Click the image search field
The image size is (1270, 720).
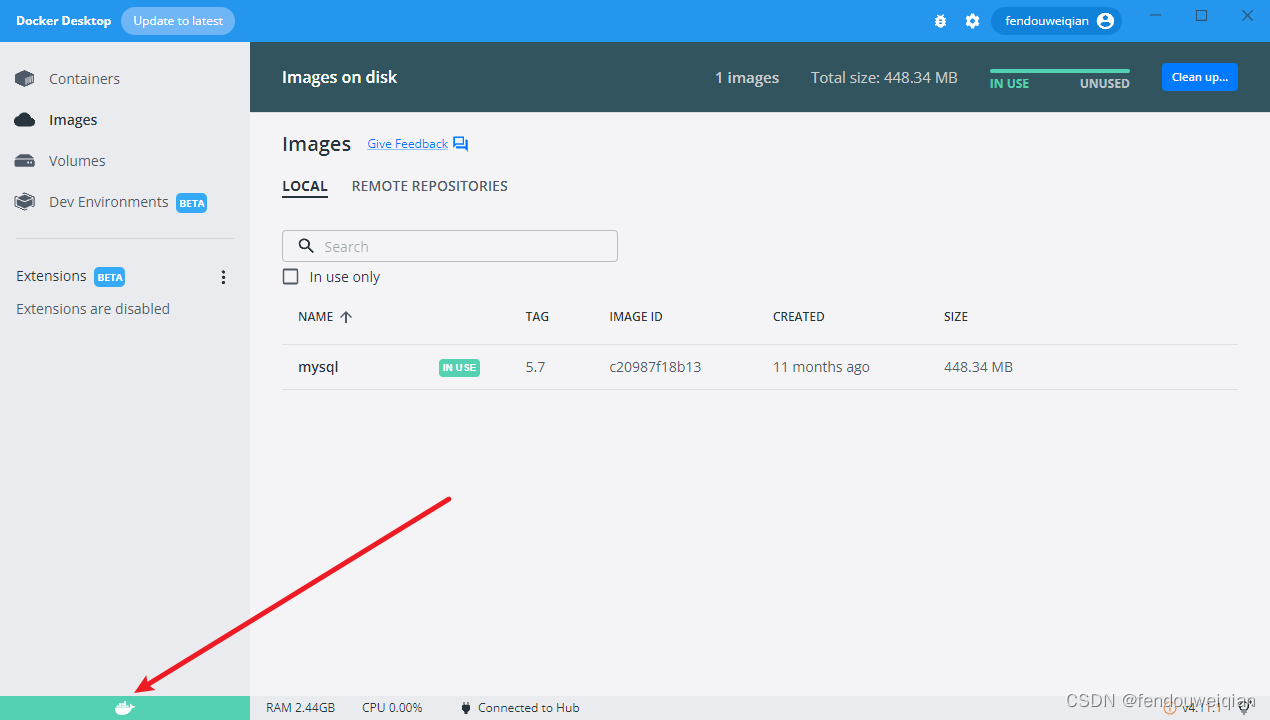point(449,245)
